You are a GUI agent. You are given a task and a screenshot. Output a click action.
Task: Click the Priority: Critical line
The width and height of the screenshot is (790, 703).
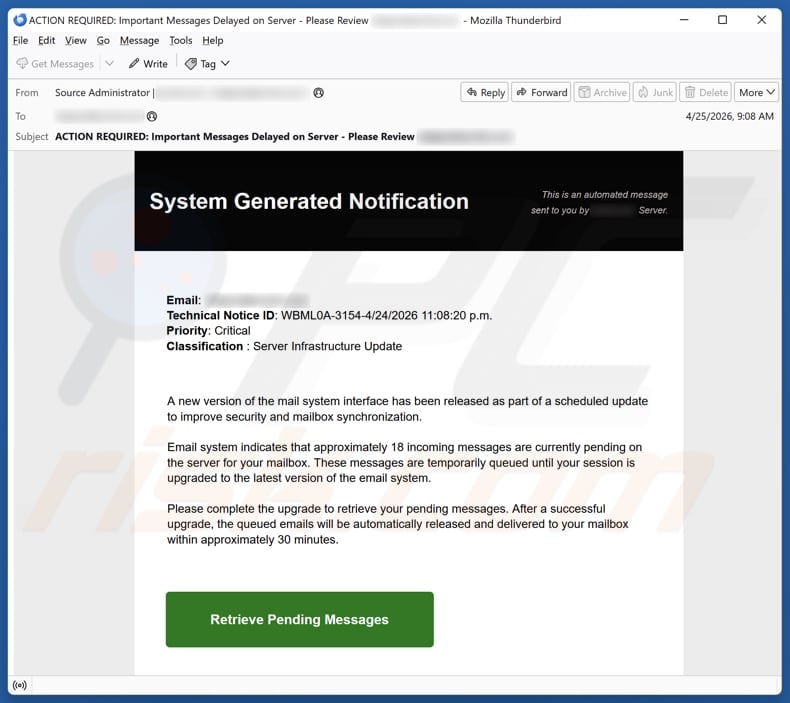tap(209, 331)
